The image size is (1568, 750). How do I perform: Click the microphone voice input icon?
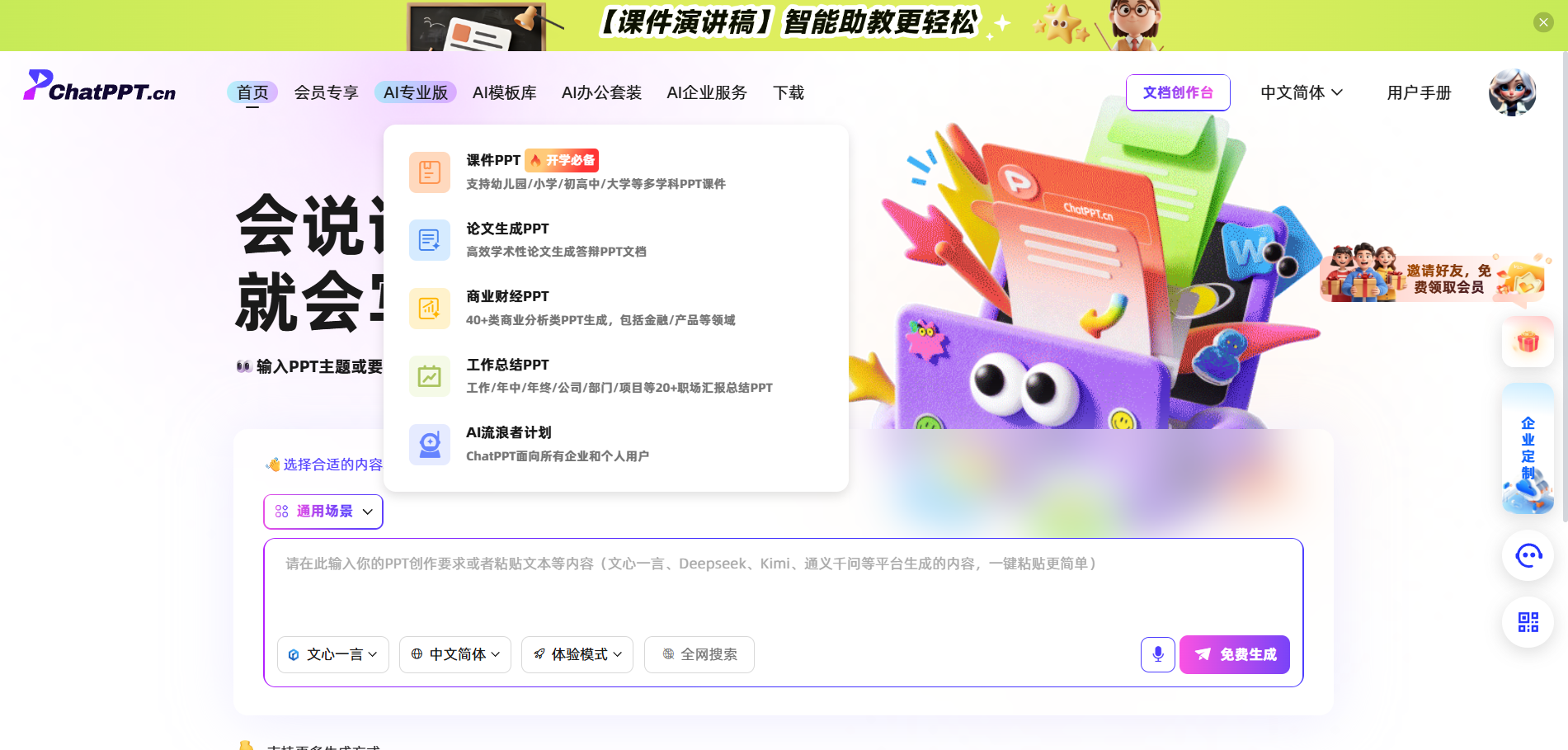coord(1157,654)
